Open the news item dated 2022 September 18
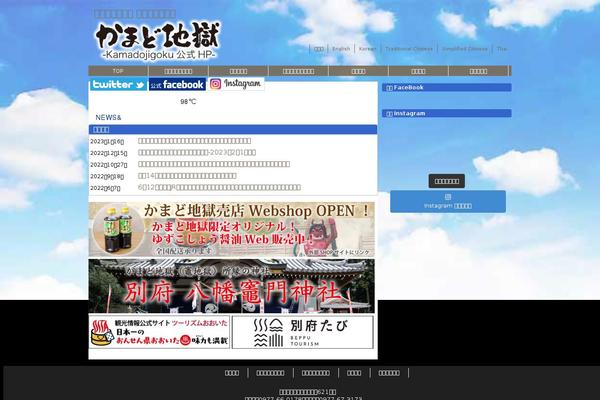This screenshot has width=600, height=400. point(187,176)
